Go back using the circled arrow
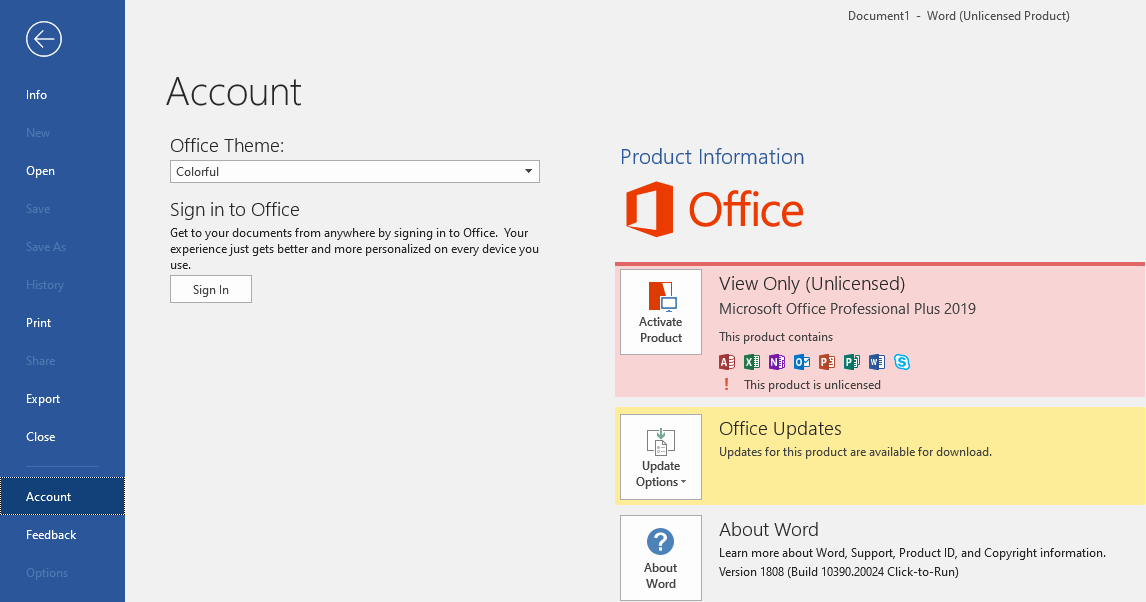The width and height of the screenshot is (1146, 602). 44,39
